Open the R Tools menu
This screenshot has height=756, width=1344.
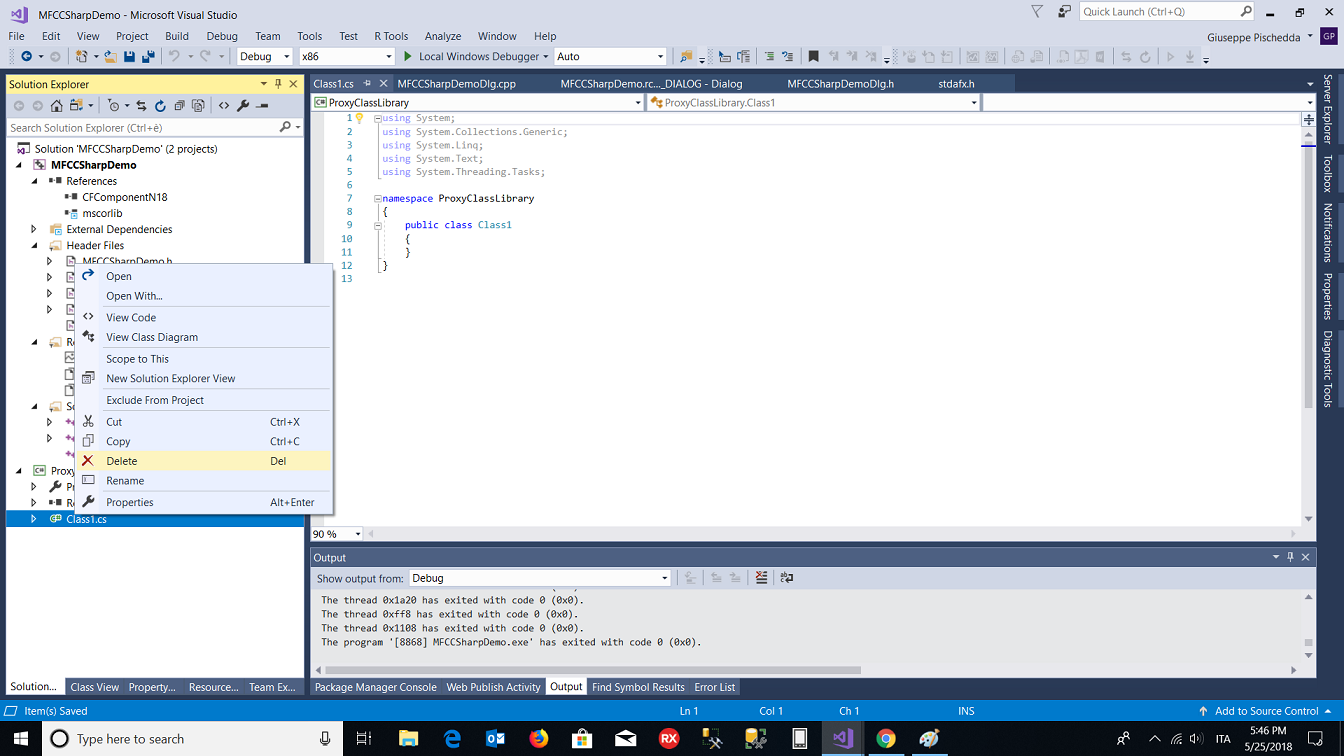[391, 36]
